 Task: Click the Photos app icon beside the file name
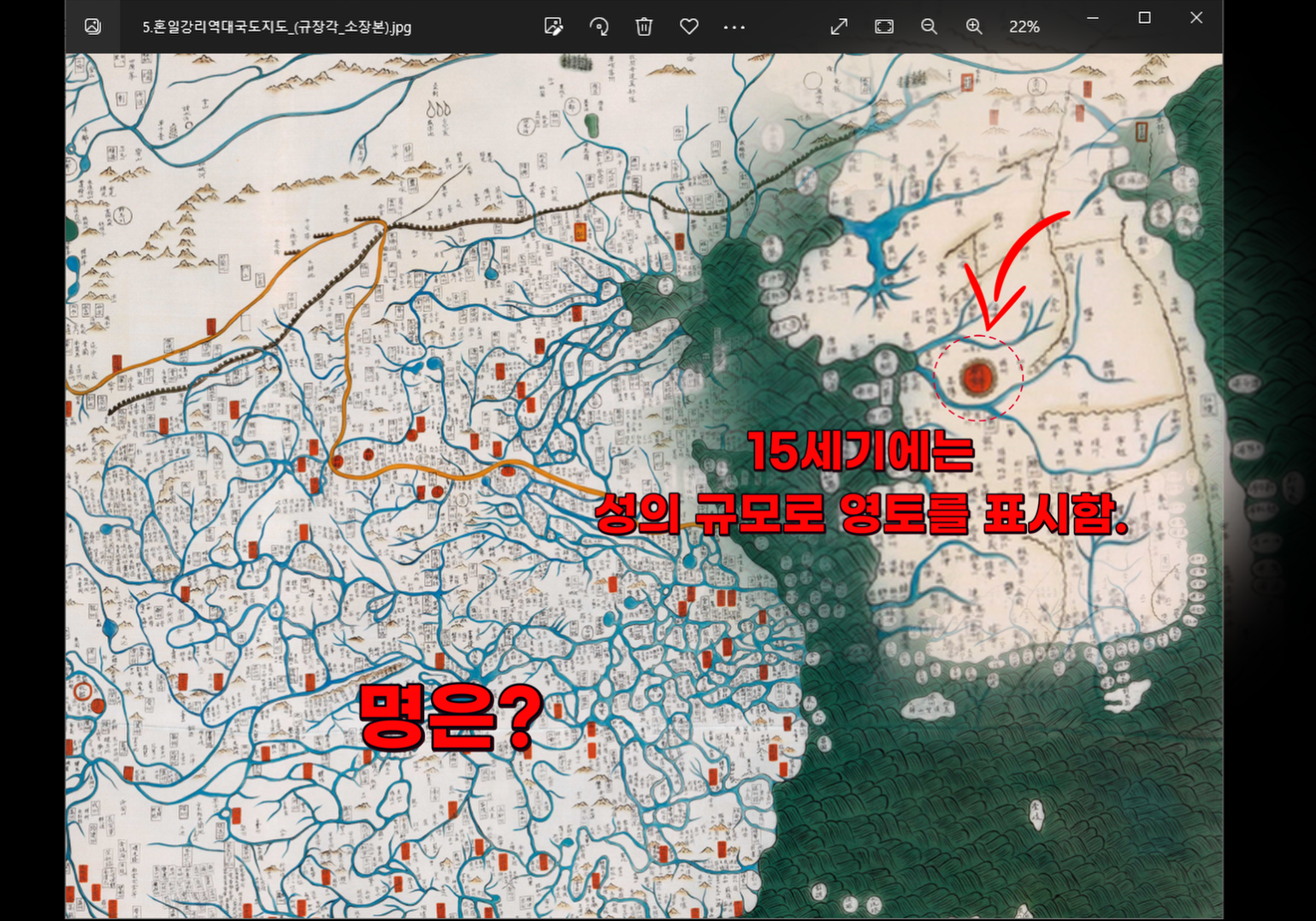pyautogui.click(x=92, y=27)
